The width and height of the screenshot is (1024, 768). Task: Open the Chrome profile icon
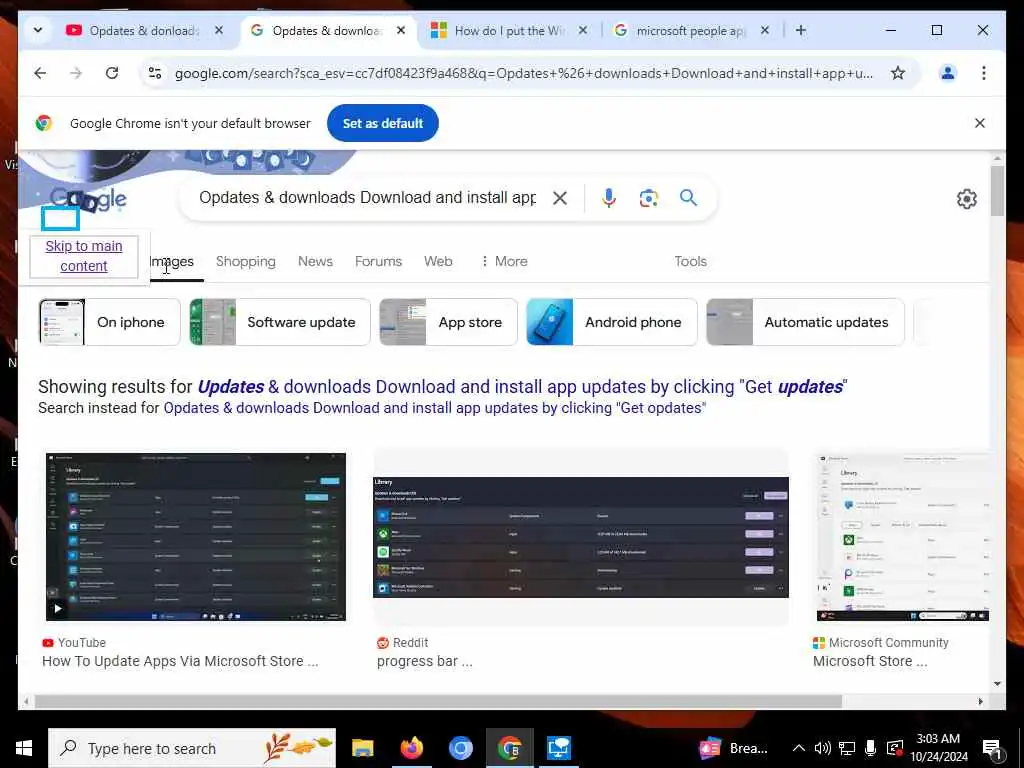point(948,73)
